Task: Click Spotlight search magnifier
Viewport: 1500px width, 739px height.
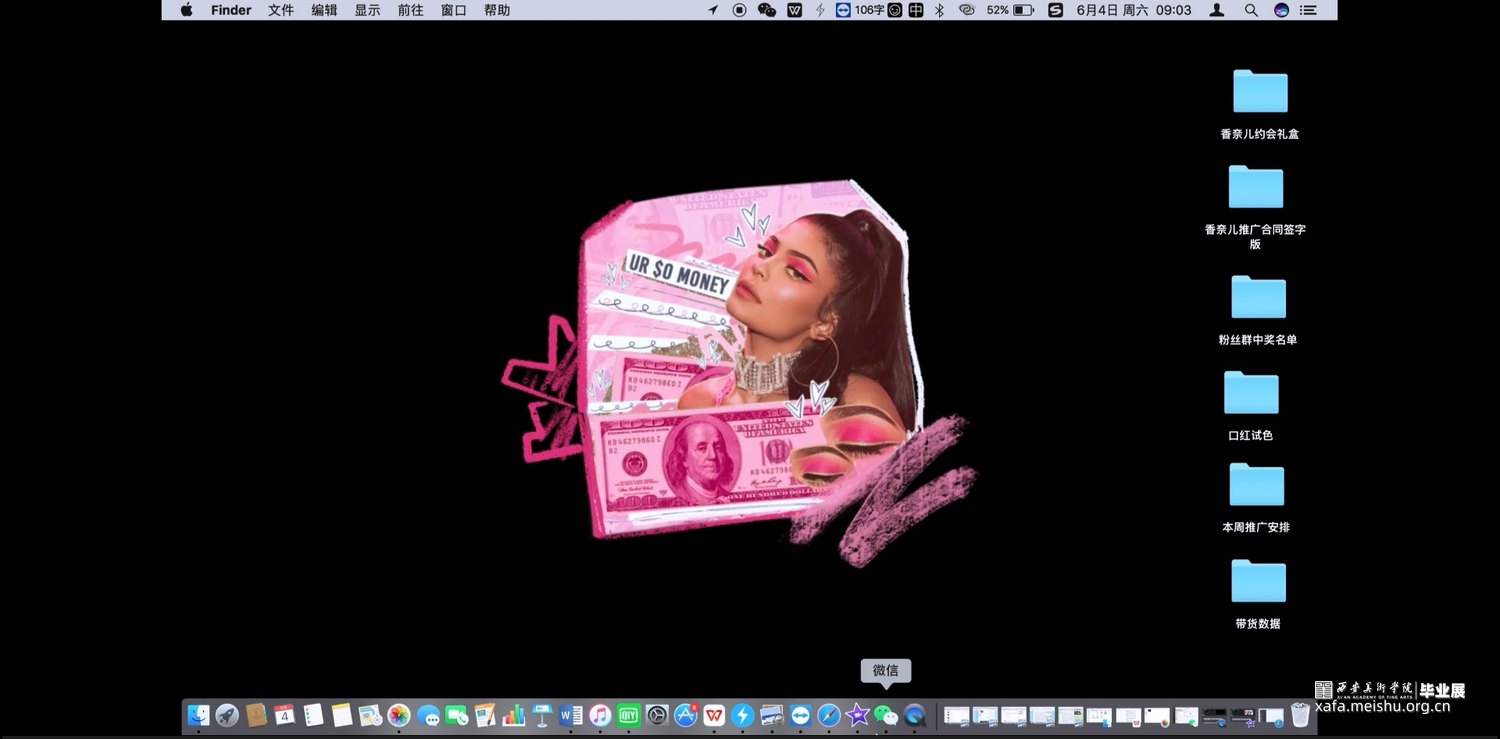Action: click(x=1251, y=10)
